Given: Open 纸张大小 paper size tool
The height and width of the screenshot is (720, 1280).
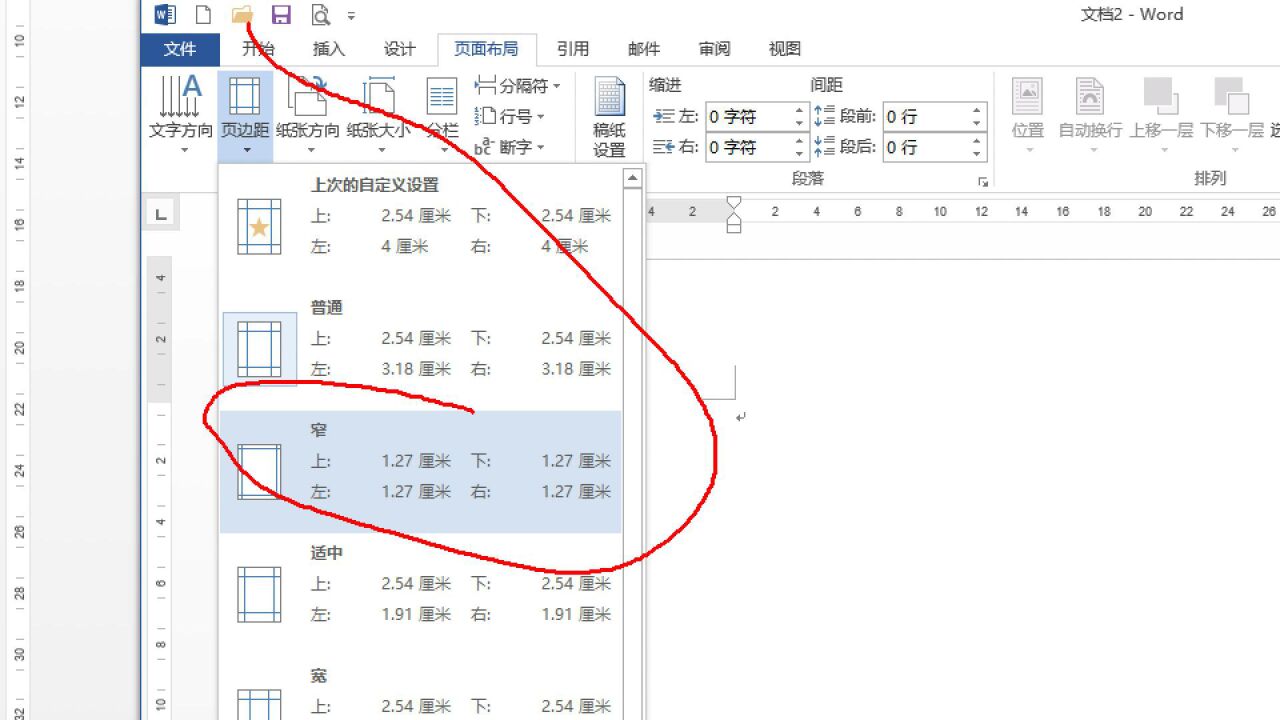Looking at the screenshot, I should point(379,115).
